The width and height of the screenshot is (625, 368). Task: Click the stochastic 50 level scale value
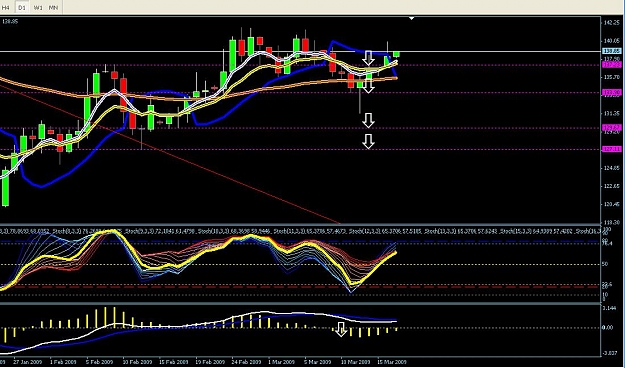(x=605, y=264)
